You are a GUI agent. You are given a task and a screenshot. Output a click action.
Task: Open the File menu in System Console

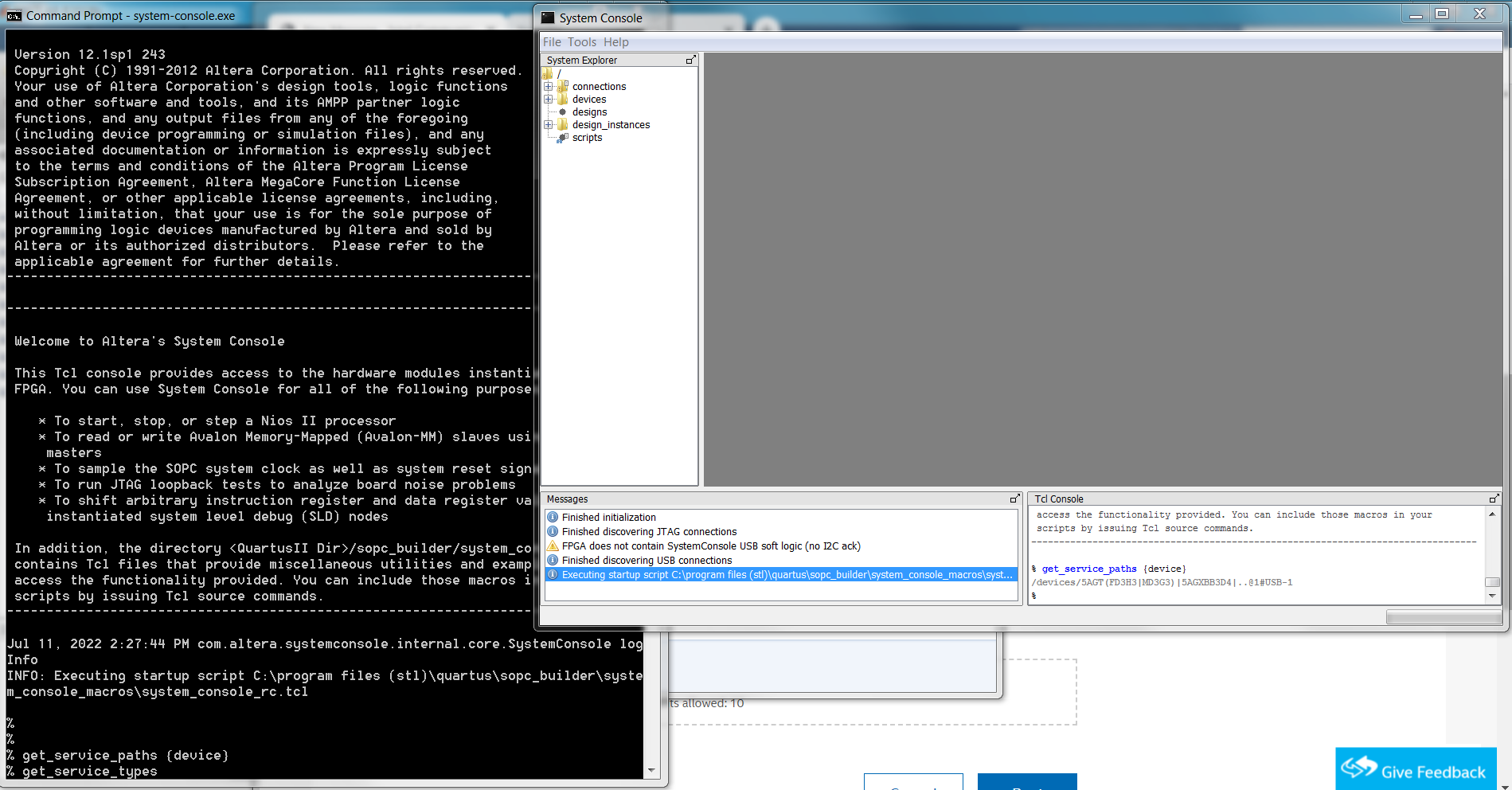pos(552,42)
